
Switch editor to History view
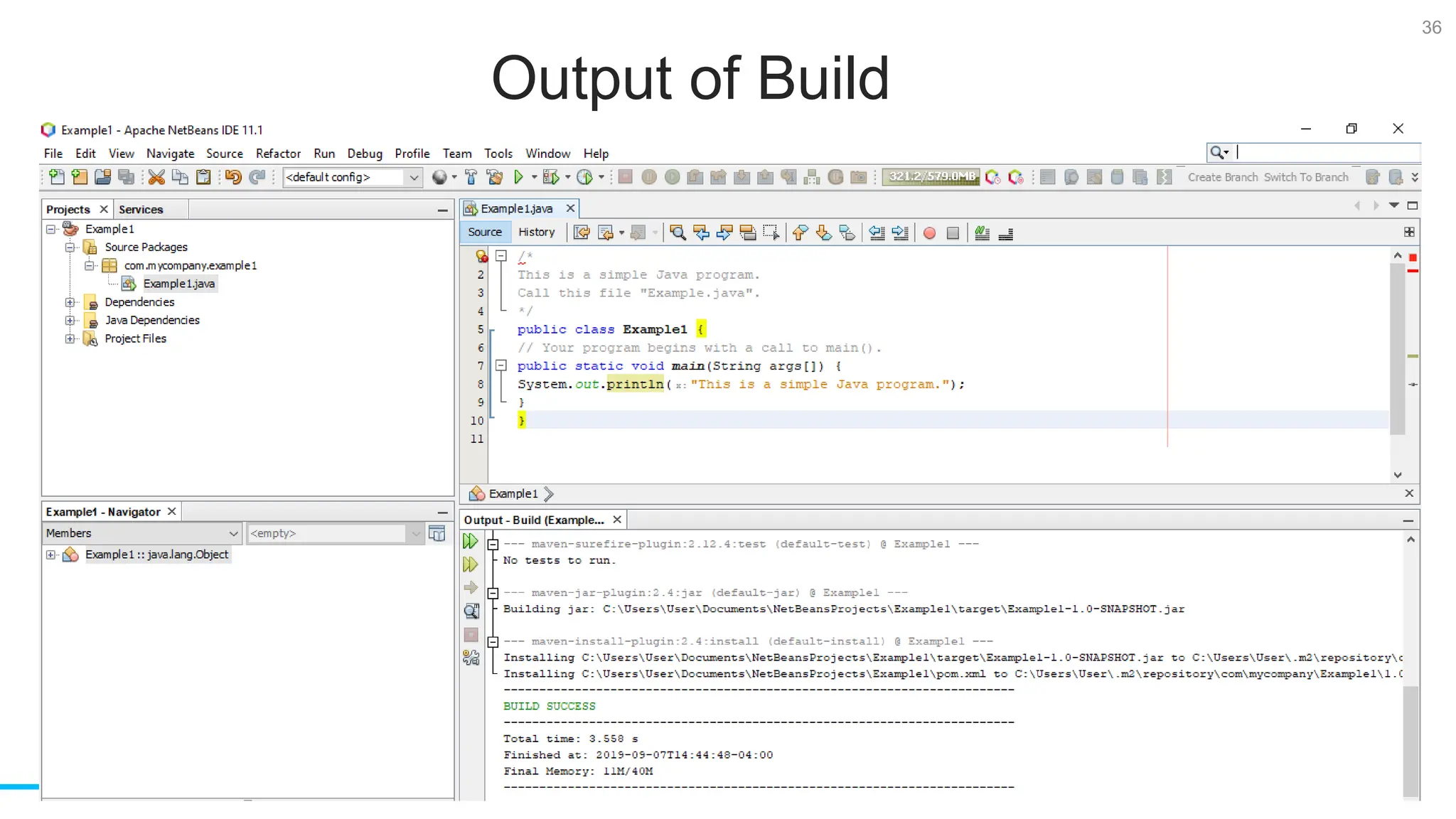click(x=536, y=232)
